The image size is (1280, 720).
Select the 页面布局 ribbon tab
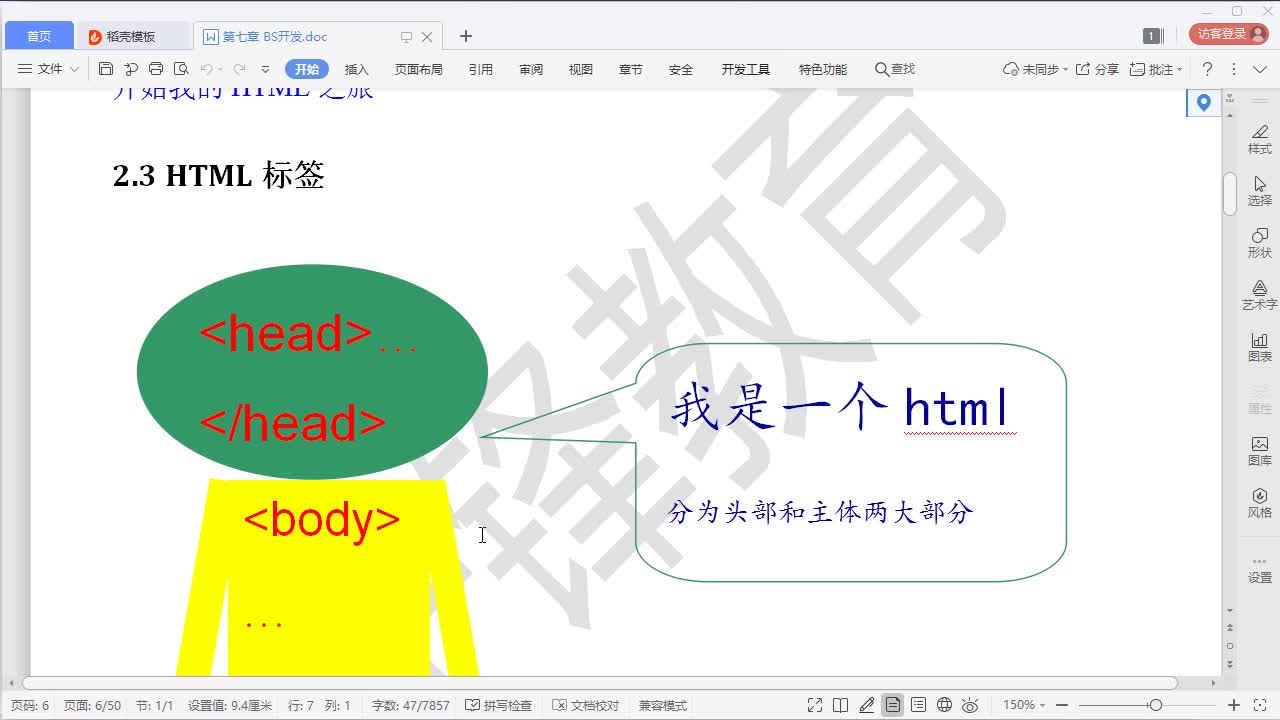(418, 69)
